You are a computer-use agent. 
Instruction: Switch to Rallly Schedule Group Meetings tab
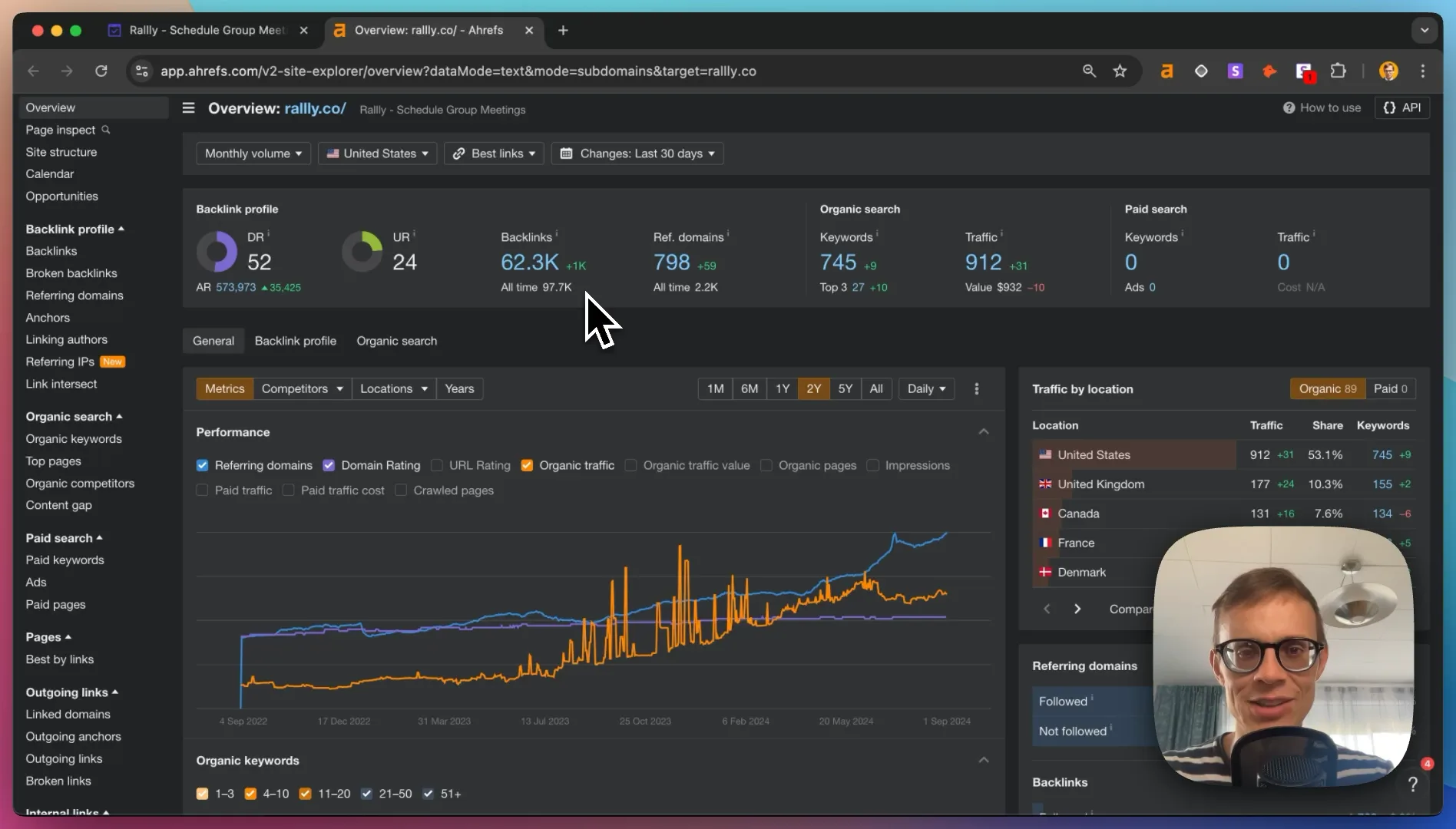207,30
